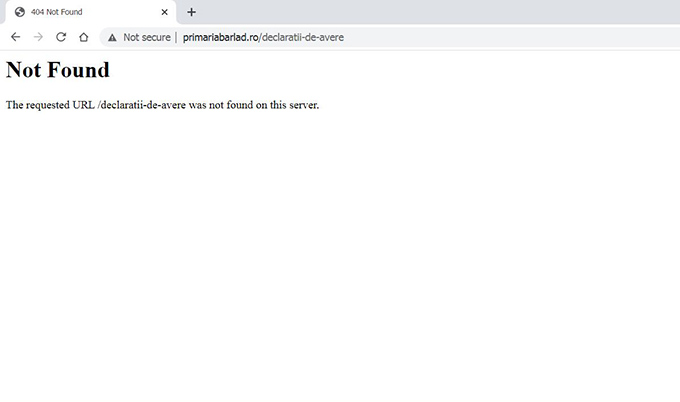This screenshot has height=402, width=680.
Task: Click the Not Found heading
Action: pyautogui.click(x=58, y=70)
